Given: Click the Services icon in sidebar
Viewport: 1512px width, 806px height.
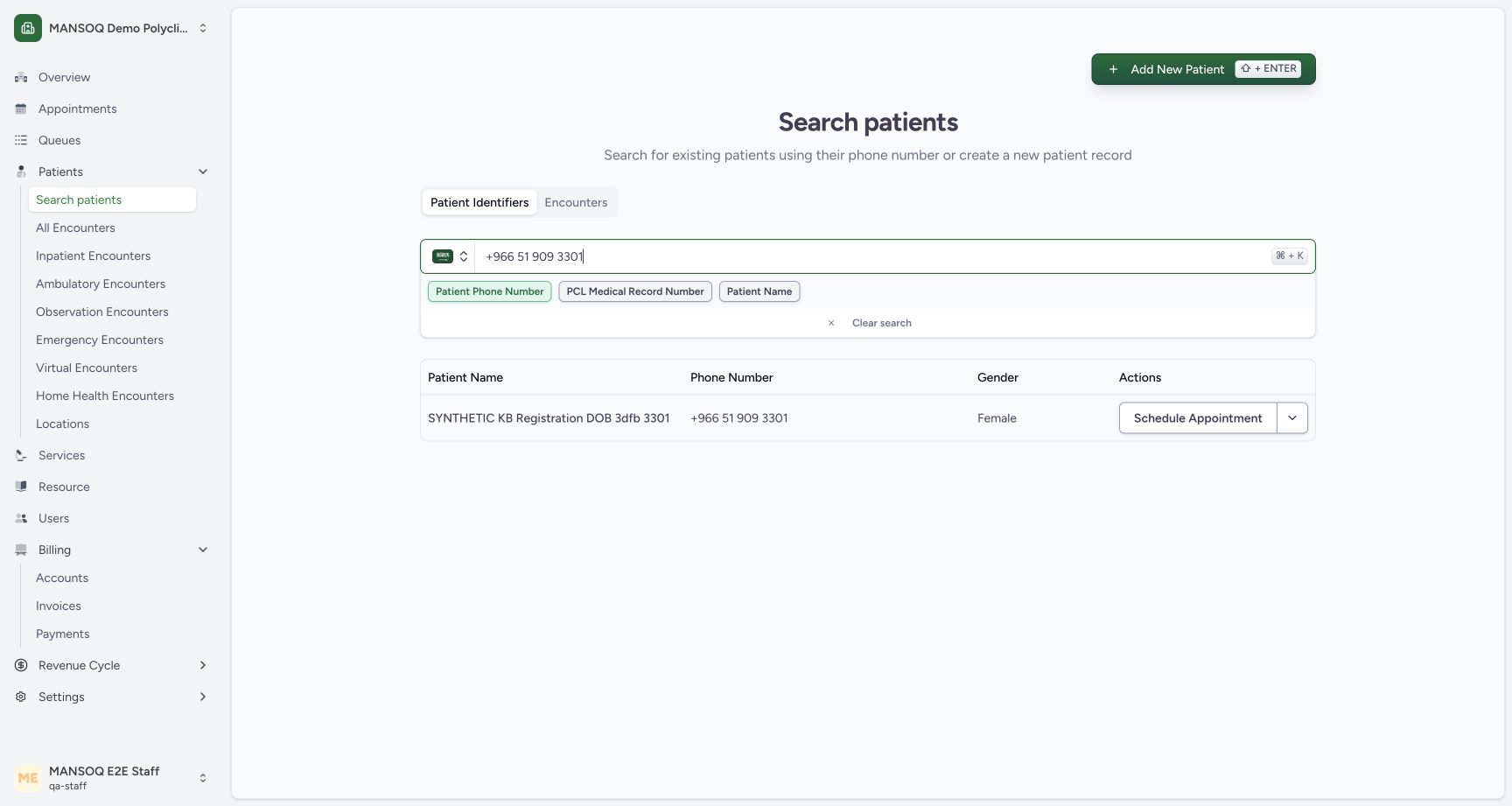Looking at the screenshot, I should tap(21, 455).
